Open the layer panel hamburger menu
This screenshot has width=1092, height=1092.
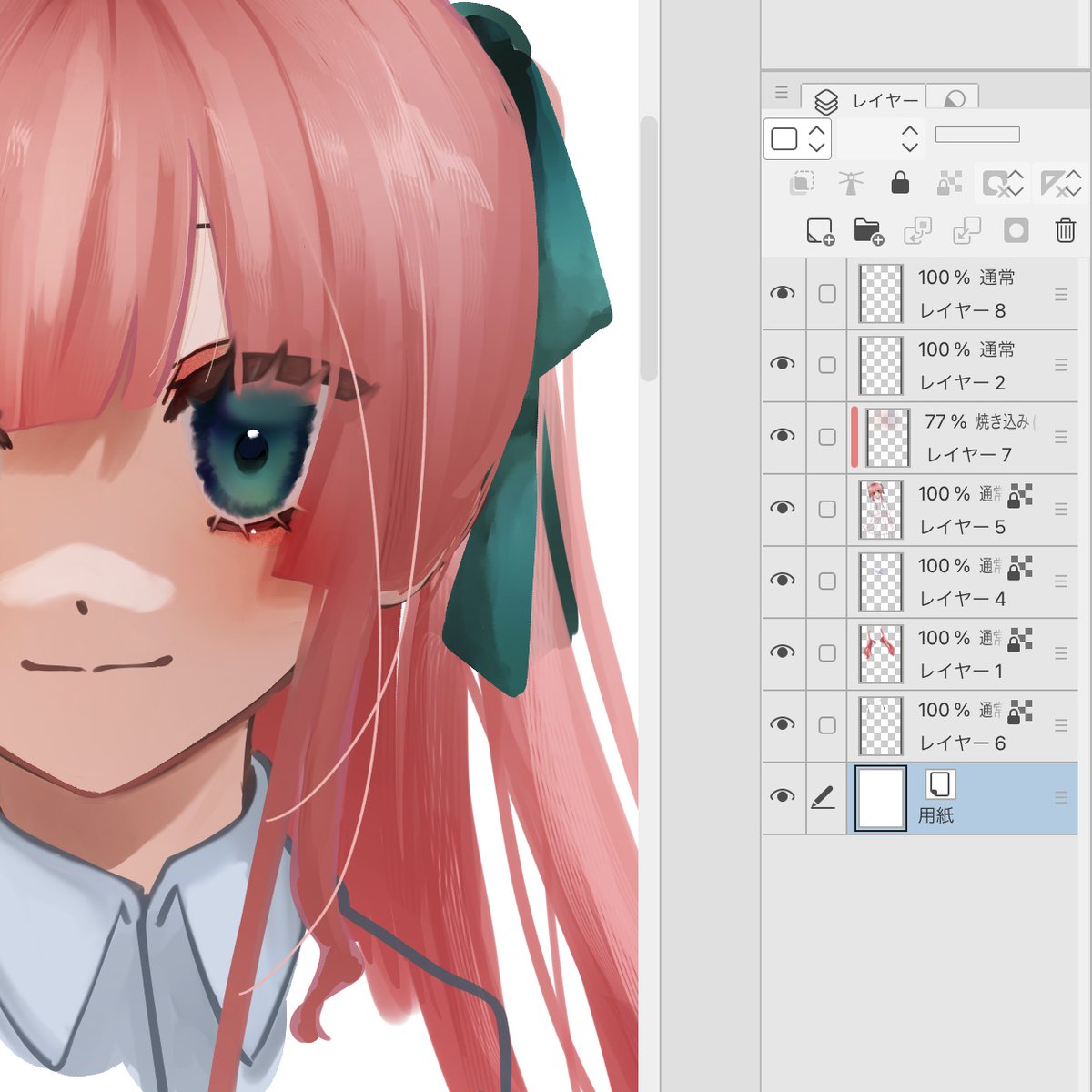tap(782, 93)
